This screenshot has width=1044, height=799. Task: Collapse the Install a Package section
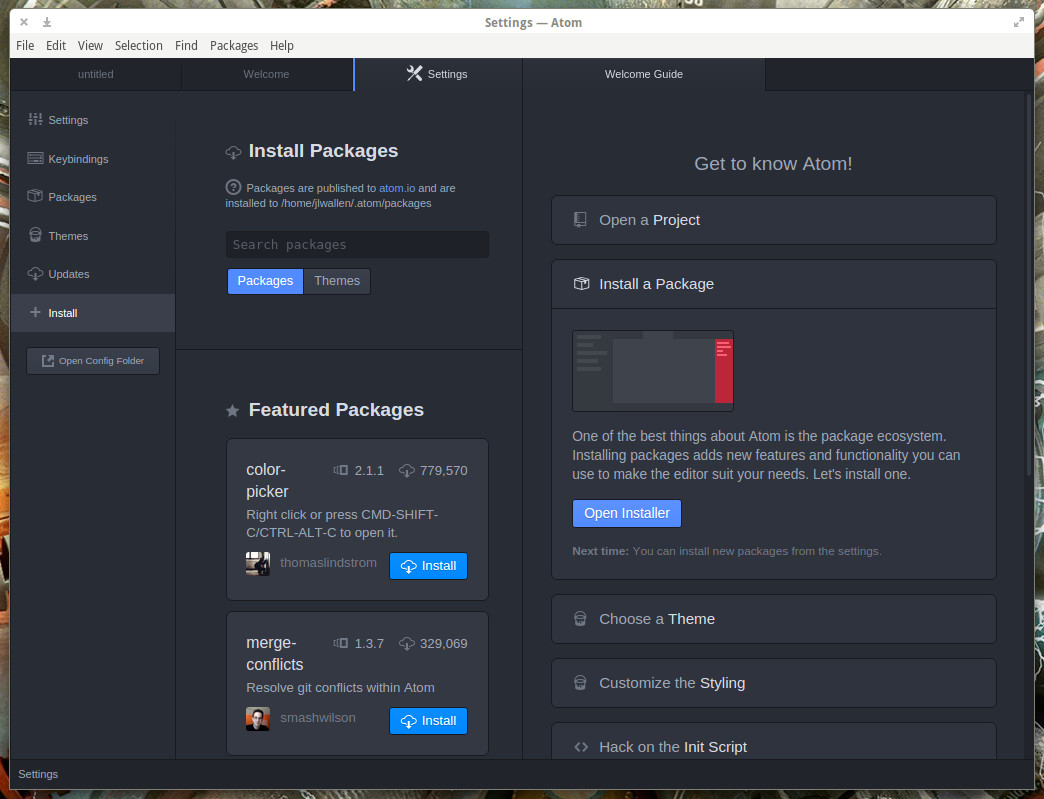point(774,284)
